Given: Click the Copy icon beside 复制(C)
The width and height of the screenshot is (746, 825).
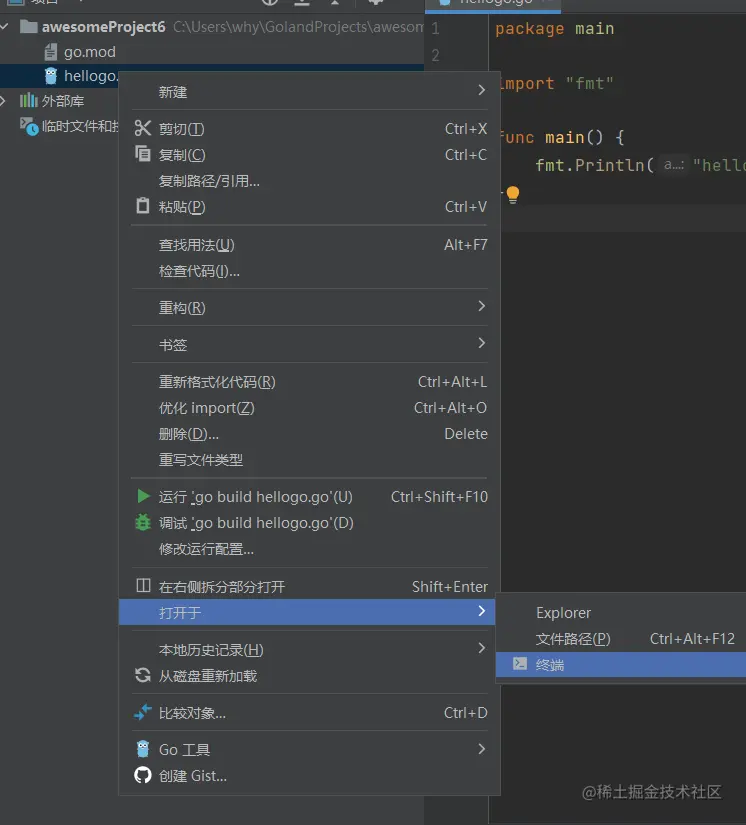Looking at the screenshot, I should pyautogui.click(x=143, y=154).
